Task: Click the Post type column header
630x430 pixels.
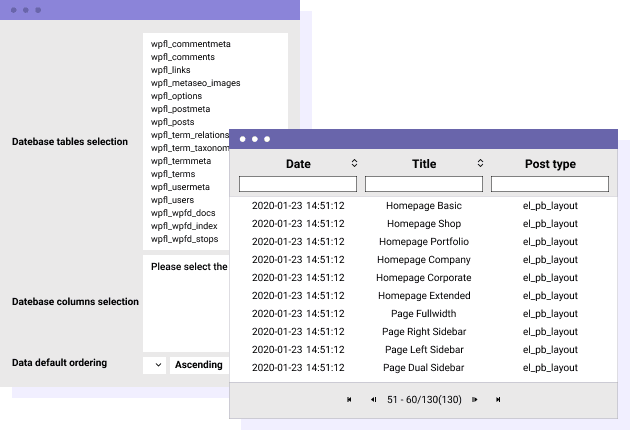Action: [x=550, y=164]
